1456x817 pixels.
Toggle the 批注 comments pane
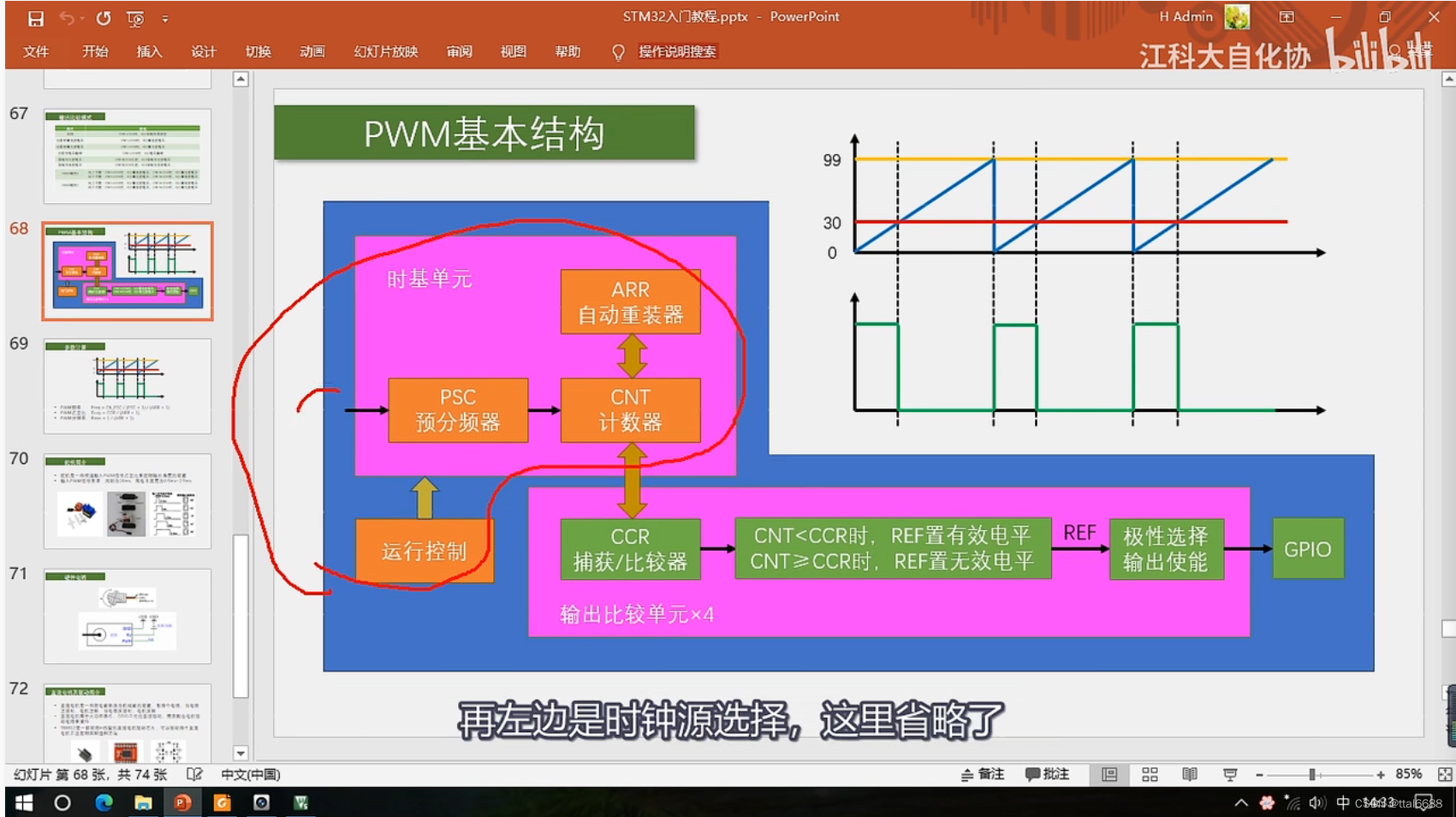point(1046,774)
